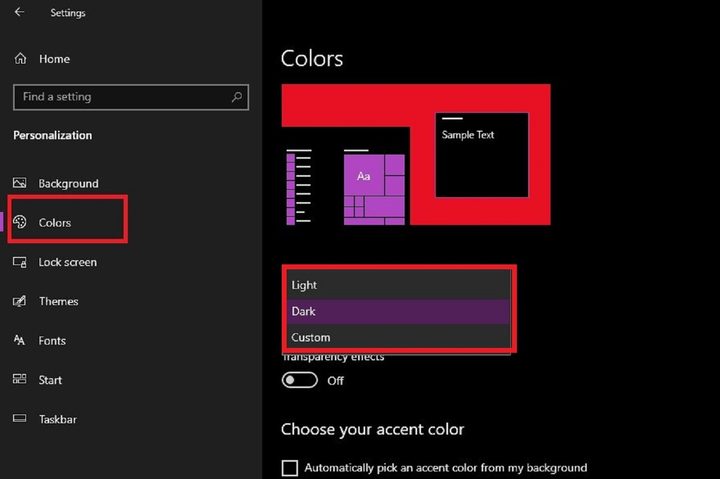Click the search magnifier icon
This screenshot has height=479, width=720.
pyautogui.click(x=237, y=96)
